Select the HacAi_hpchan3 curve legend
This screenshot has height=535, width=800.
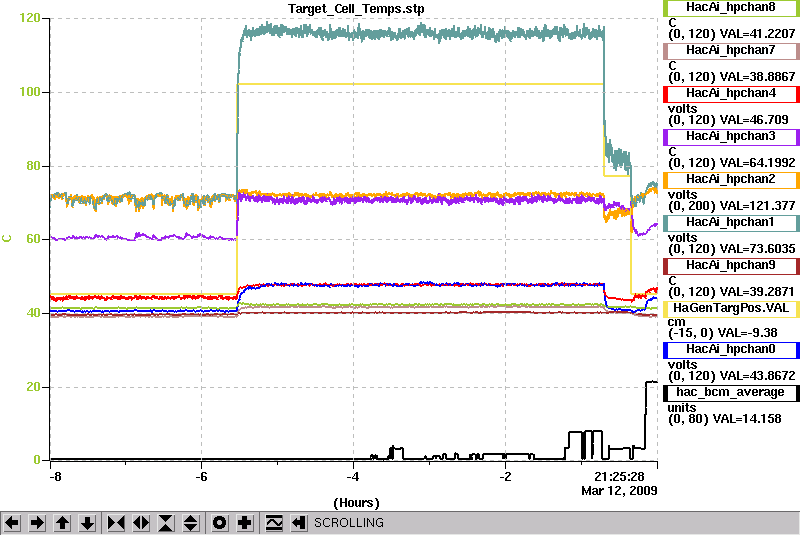(731, 137)
